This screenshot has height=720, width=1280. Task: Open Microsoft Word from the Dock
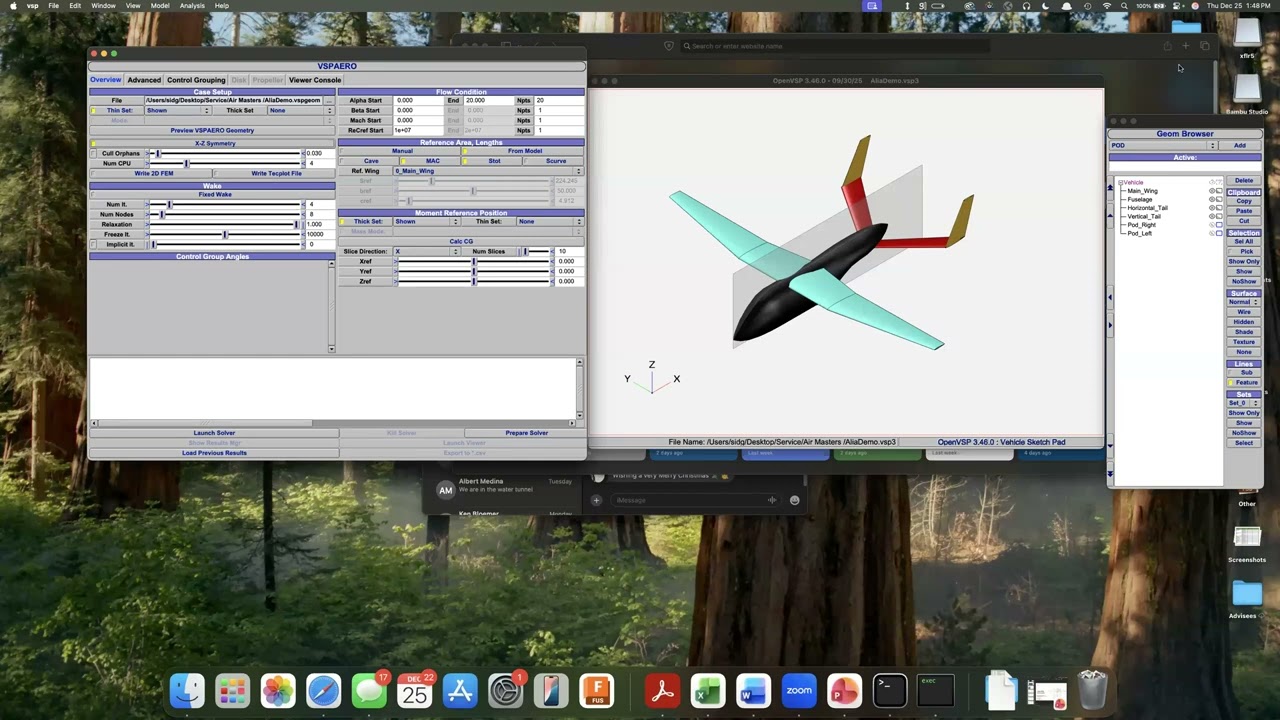[x=753, y=691]
